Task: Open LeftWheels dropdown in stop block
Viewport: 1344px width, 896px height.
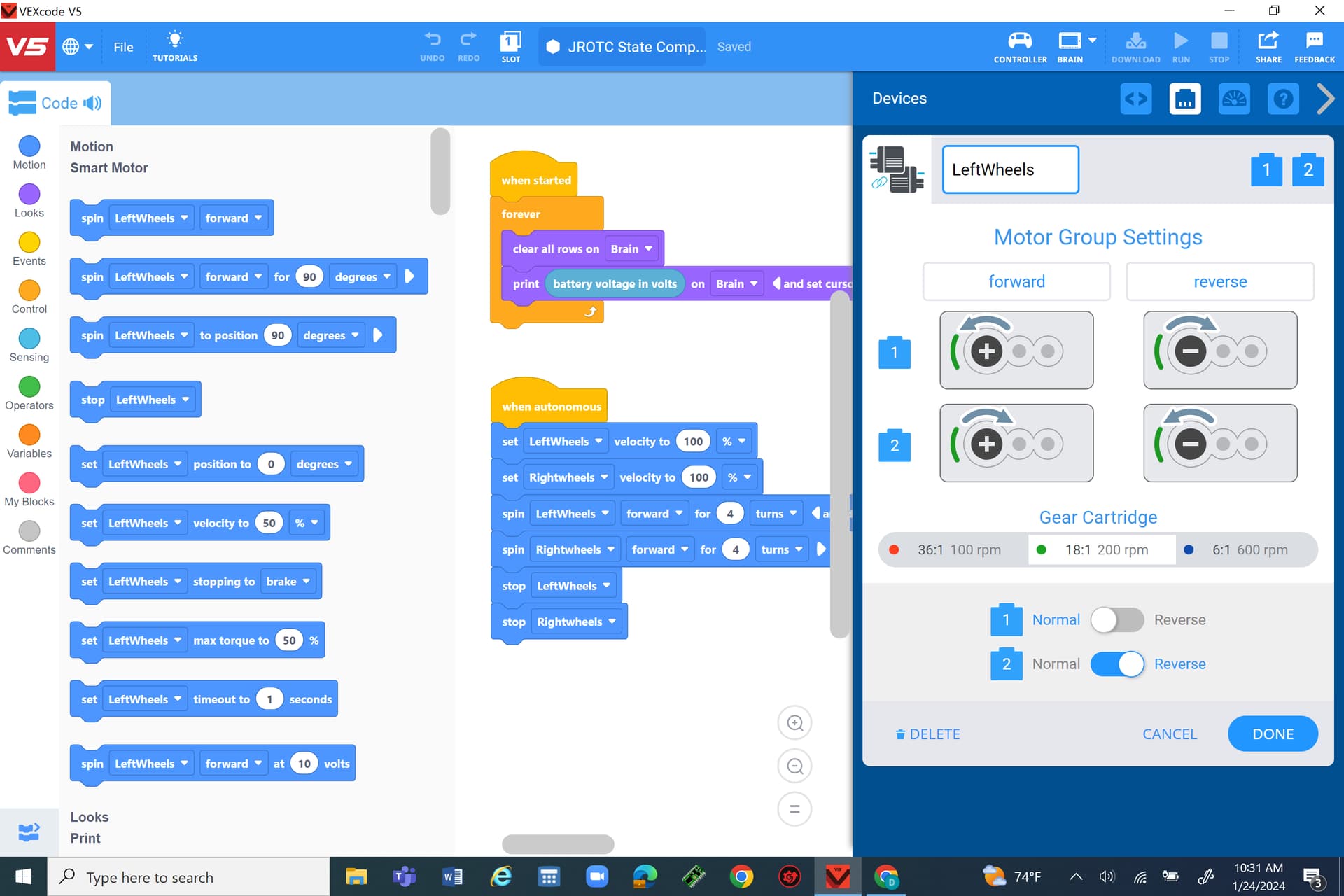Action: point(153,400)
